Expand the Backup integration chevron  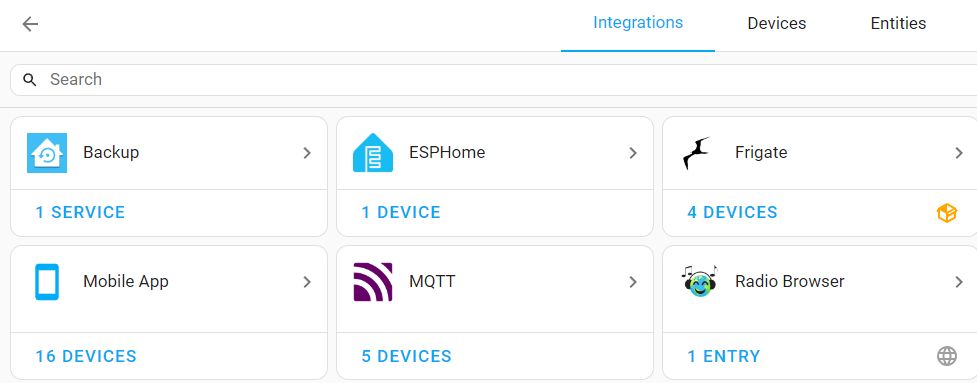click(x=307, y=153)
